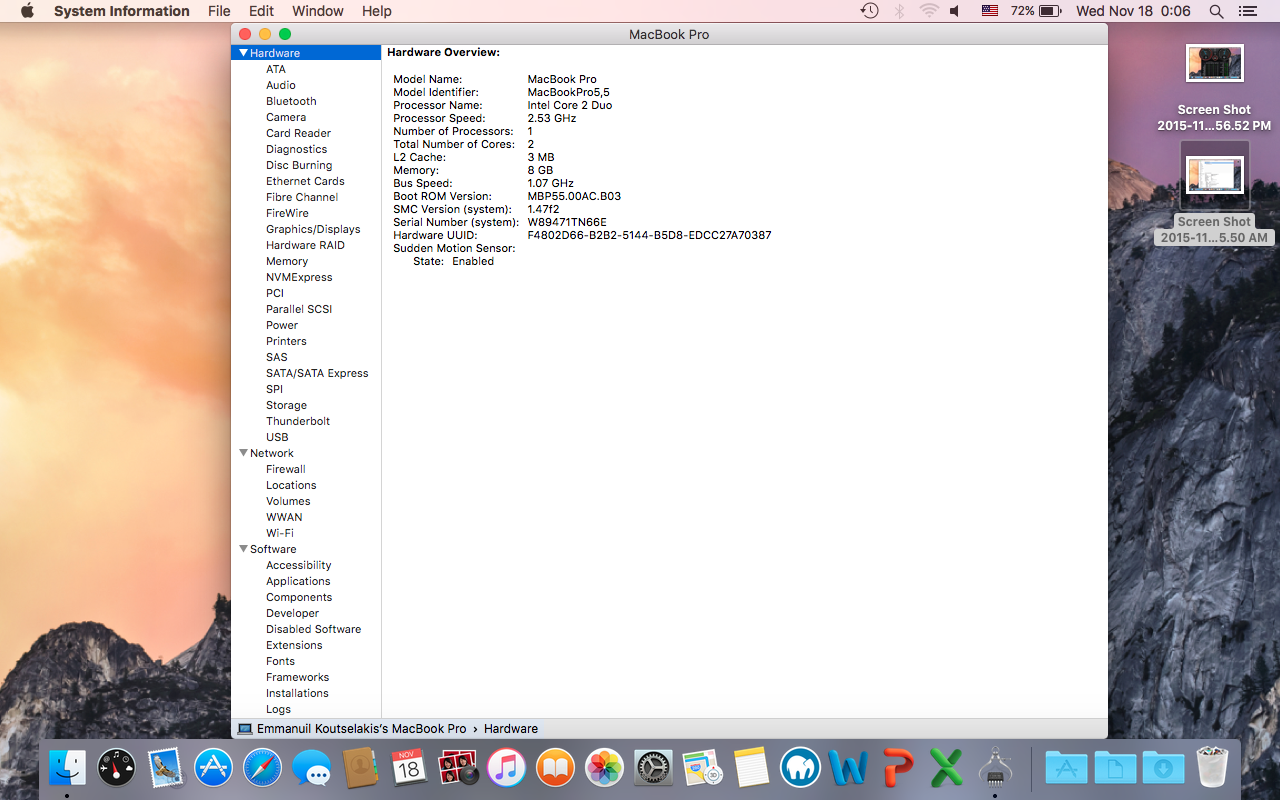The width and height of the screenshot is (1280, 800).
Task: Click the Hardware UUID value
Action: point(650,235)
